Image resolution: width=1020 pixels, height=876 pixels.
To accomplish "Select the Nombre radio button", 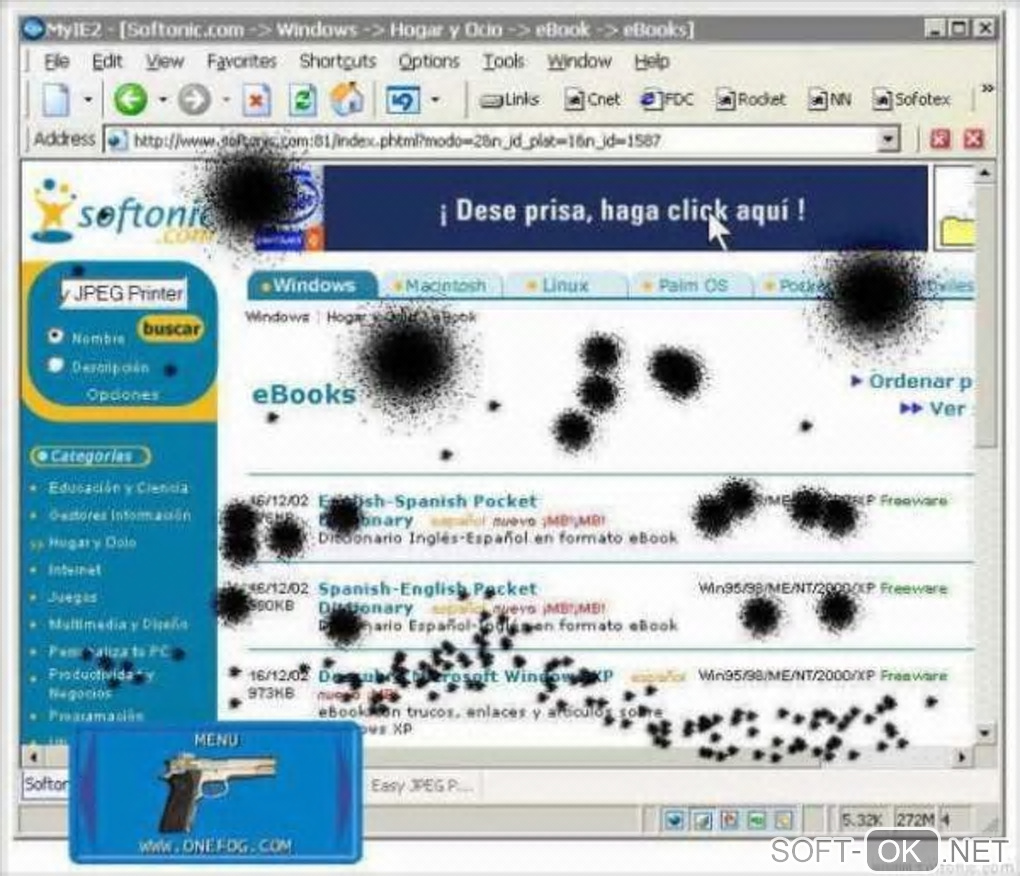I will tap(55, 336).
